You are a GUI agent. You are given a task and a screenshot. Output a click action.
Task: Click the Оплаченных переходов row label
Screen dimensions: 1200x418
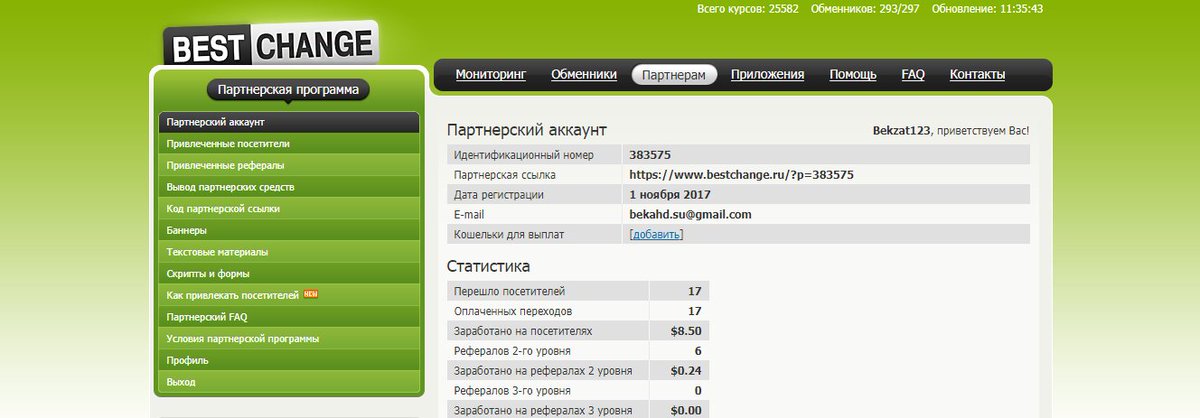pyautogui.click(x=513, y=311)
